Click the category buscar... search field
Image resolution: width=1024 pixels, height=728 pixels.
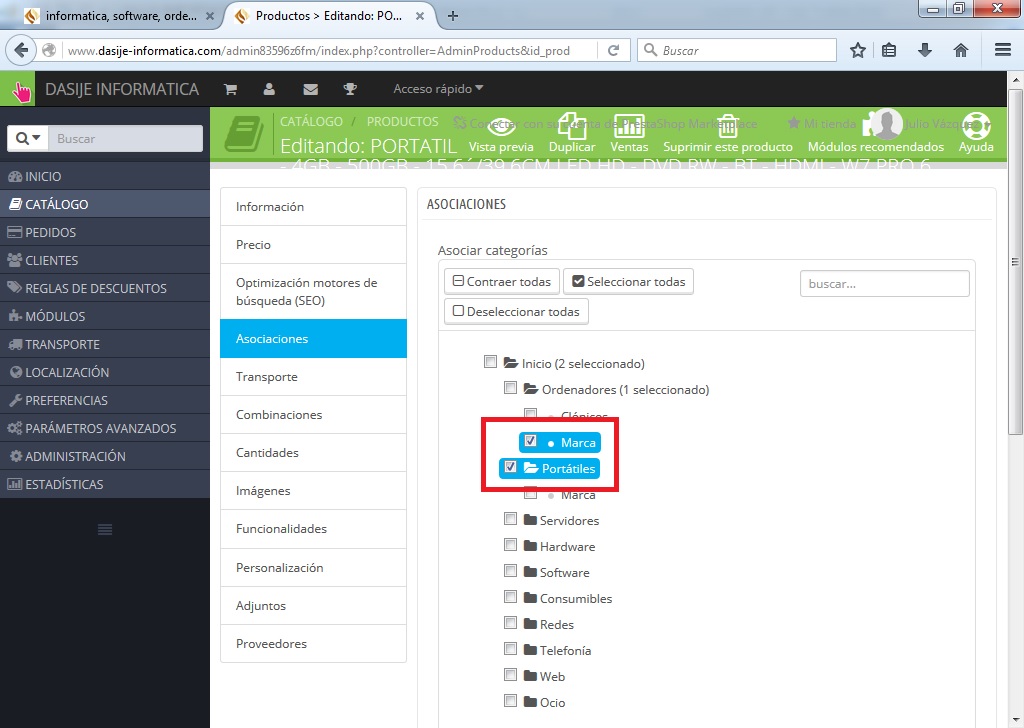(x=884, y=284)
